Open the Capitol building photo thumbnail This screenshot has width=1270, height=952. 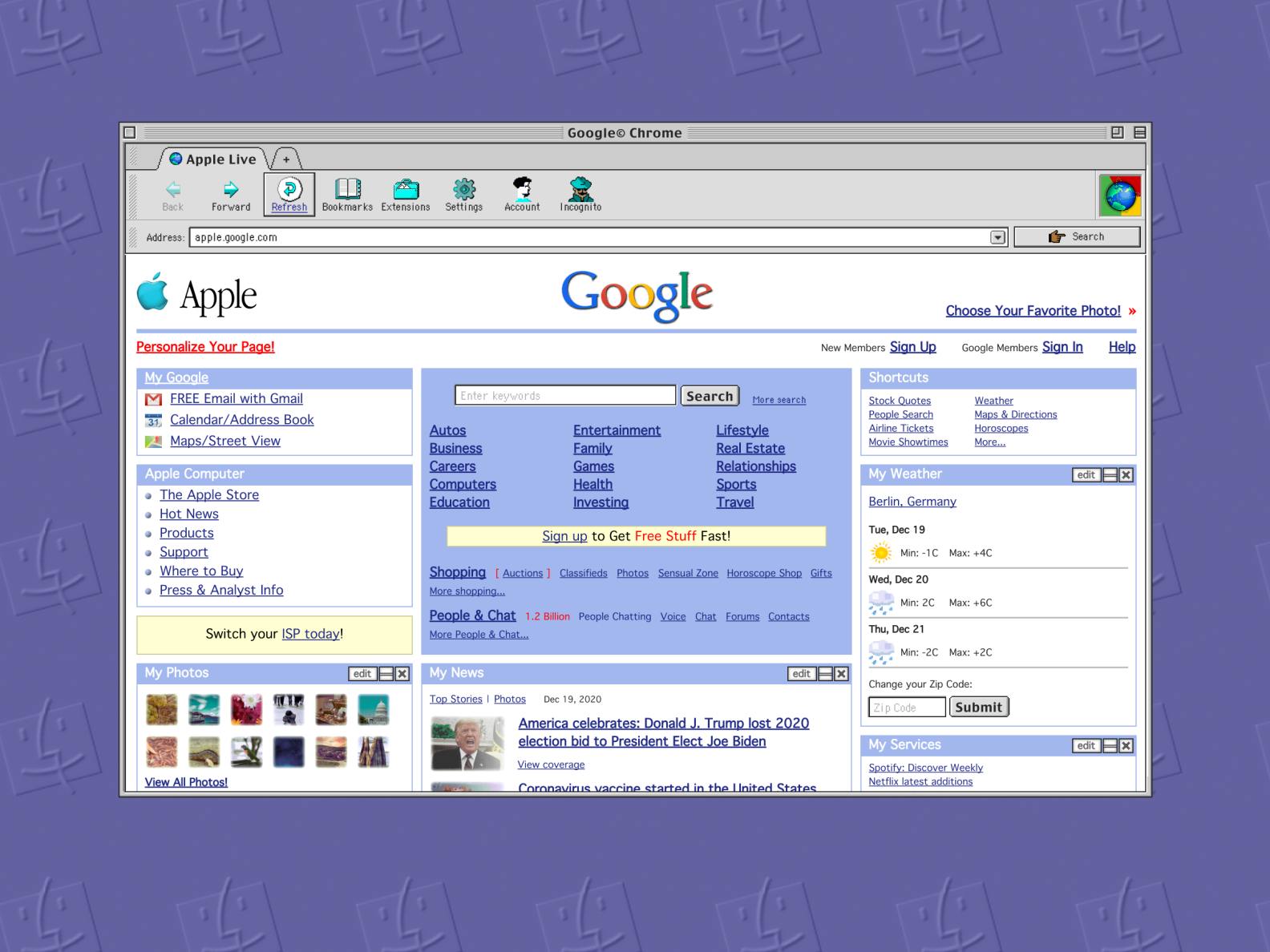[x=374, y=709]
